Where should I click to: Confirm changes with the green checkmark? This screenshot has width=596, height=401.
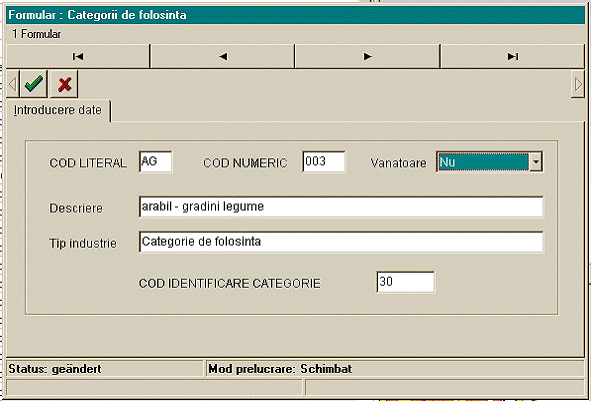click(x=33, y=84)
